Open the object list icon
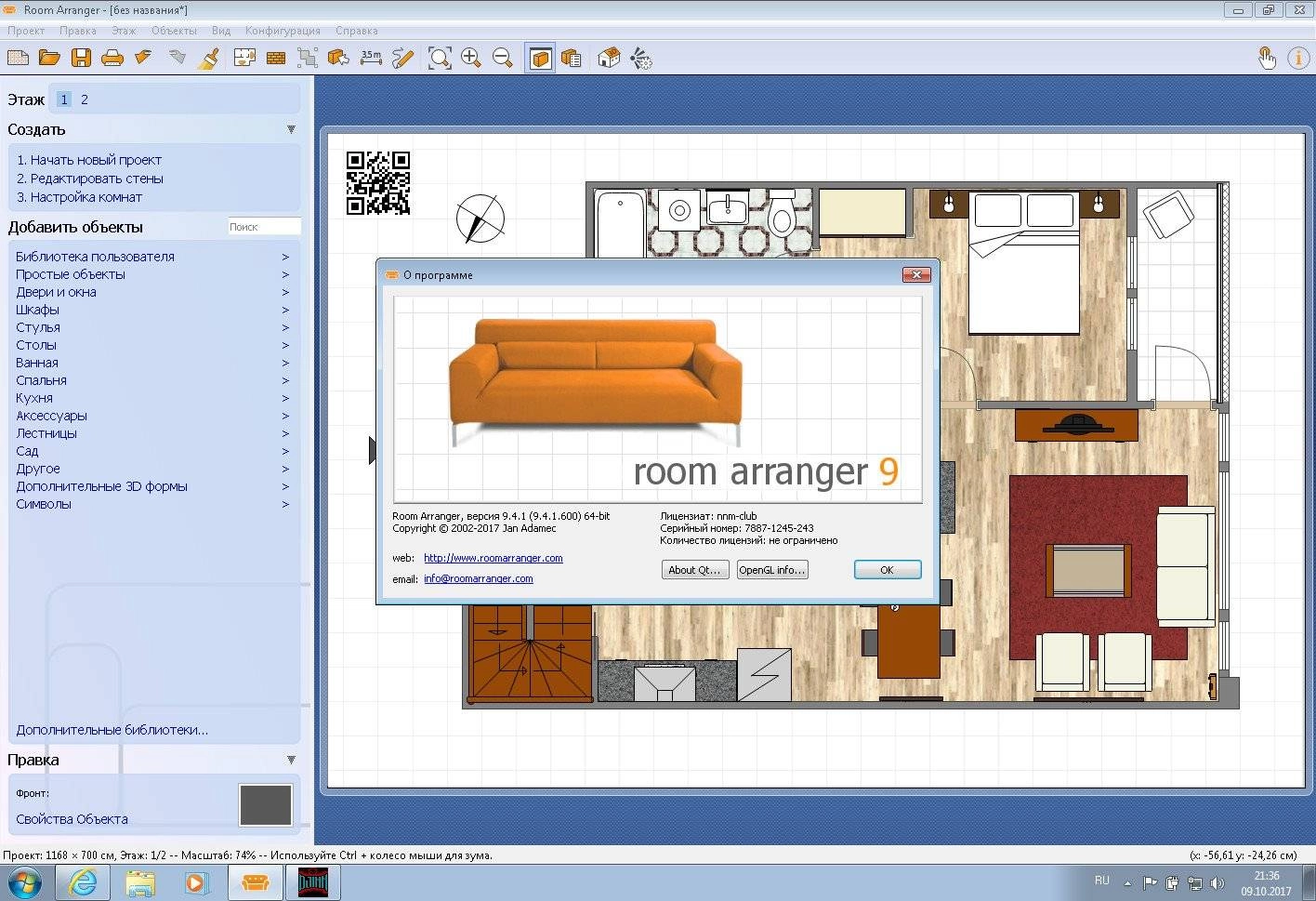Image resolution: width=1316 pixels, height=901 pixels. pyautogui.click(x=572, y=58)
